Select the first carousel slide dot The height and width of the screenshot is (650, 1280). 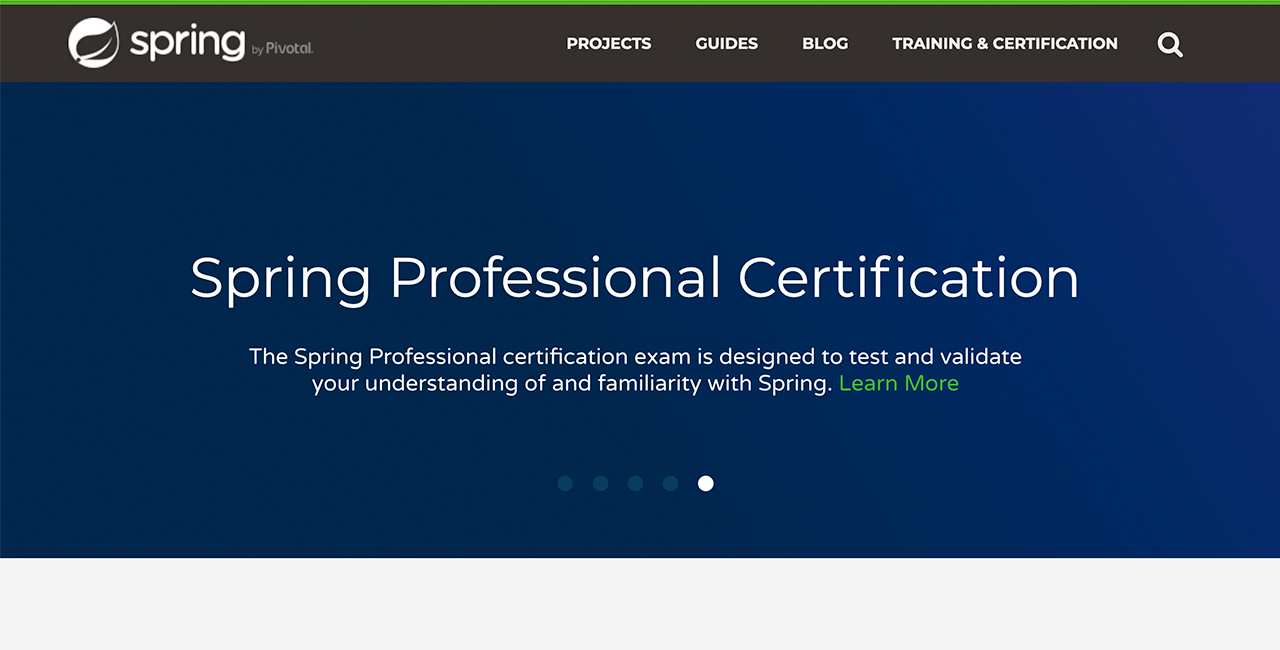[x=565, y=483]
